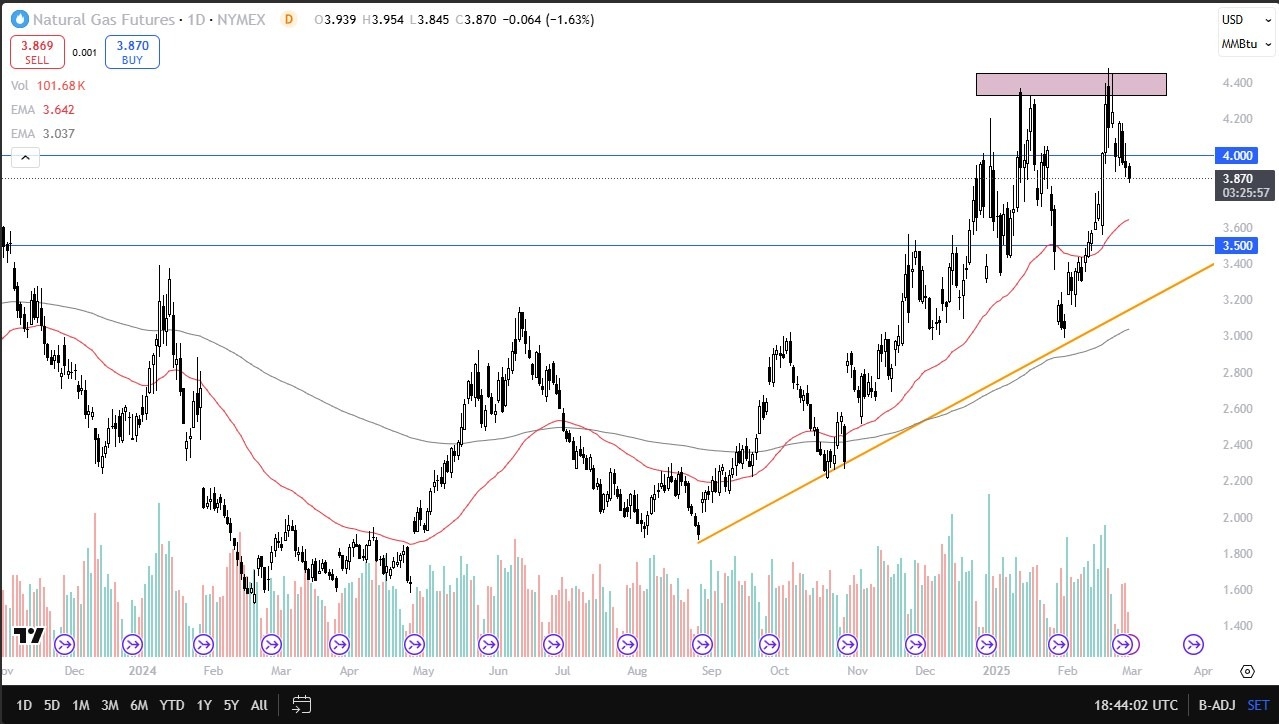The image size is (1279, 724).
Task: Select the 3M date range
Action: (x=110, y=705)
